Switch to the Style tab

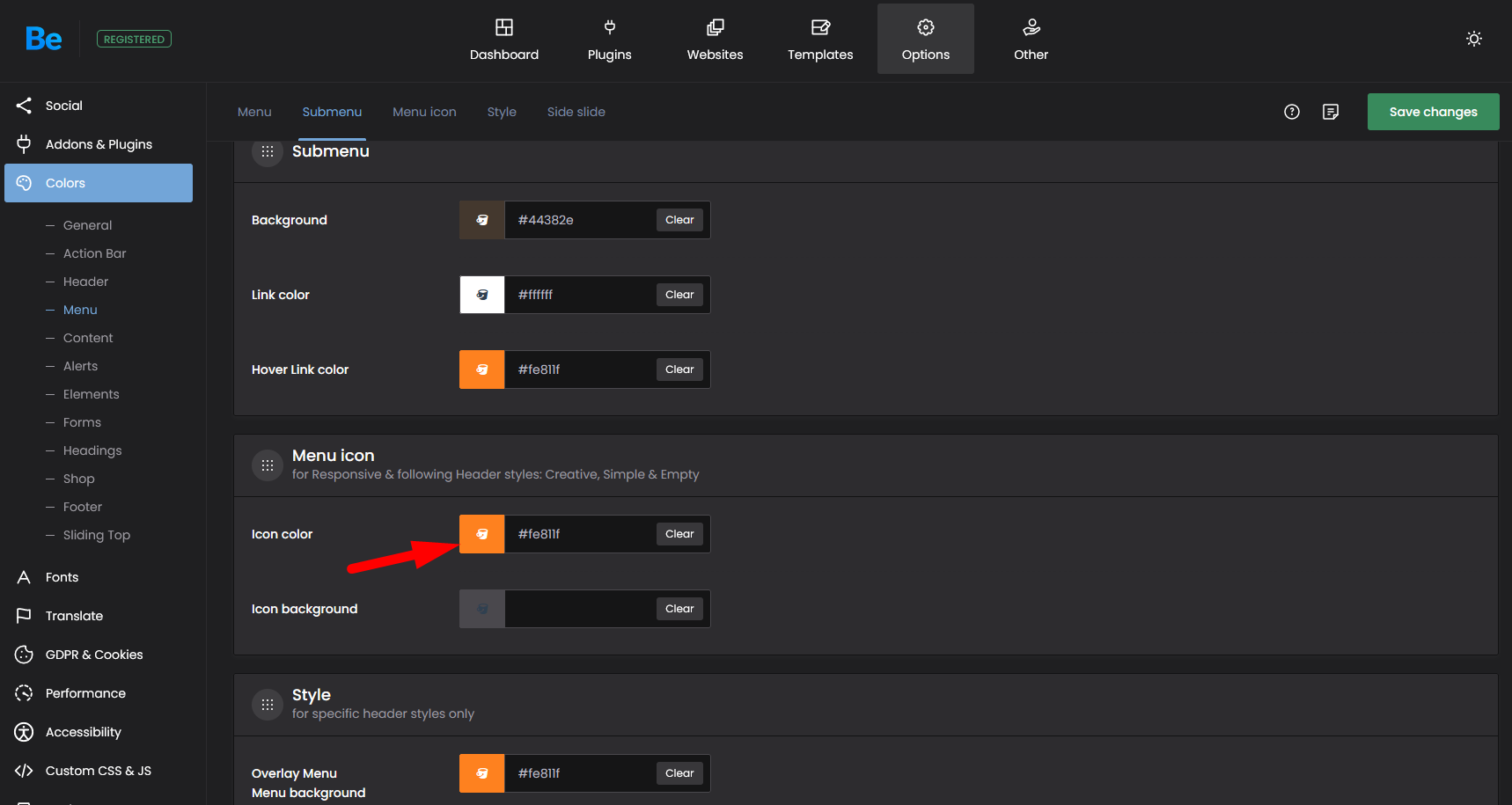[x=502, y=112]
